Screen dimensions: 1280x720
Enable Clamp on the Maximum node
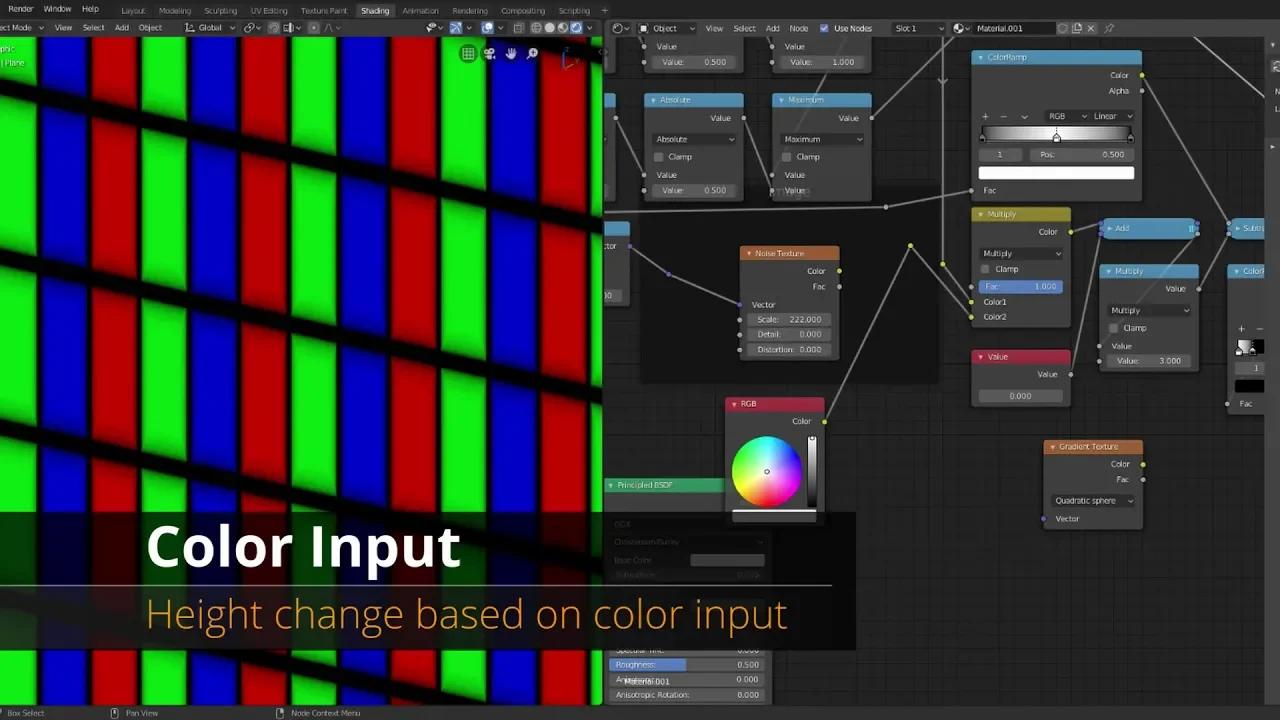787,156
